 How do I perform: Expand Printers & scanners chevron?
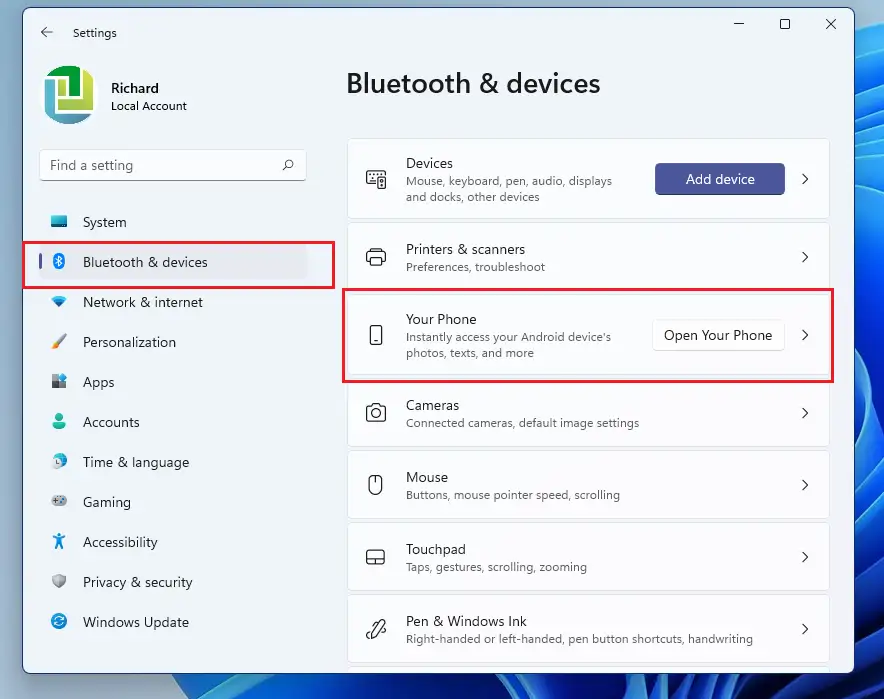click(x=805, y=257)
